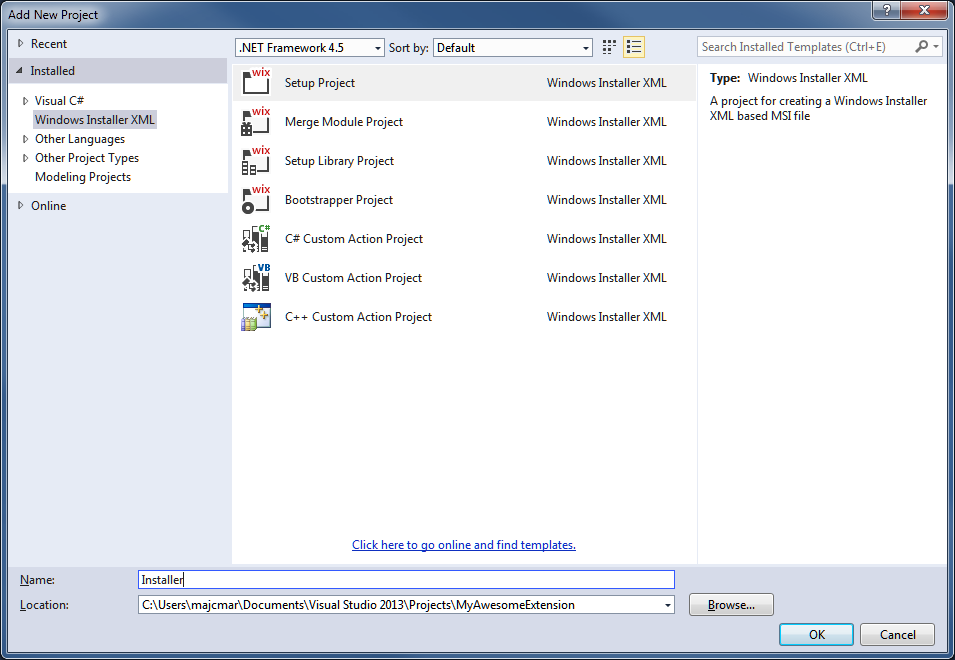This screenshot has width=955, height=660.
Task: Select Other Languages category label
Action: click(x=80, y=139)
